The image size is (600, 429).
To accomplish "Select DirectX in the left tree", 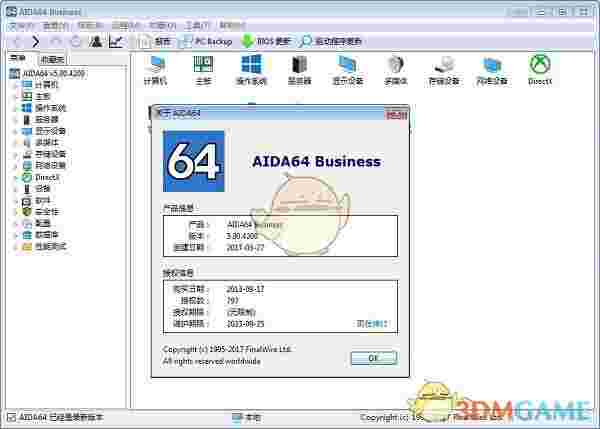I will pyautogui.click(x=41, y=177).
